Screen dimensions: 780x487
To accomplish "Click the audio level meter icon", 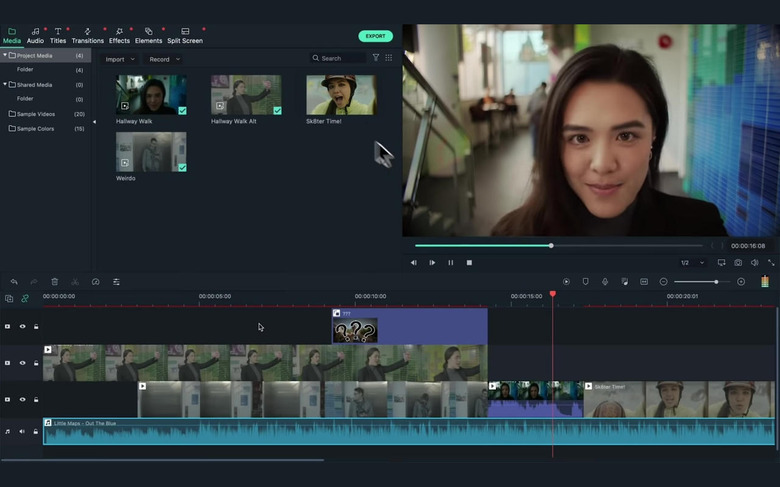I will [x=765, y=282].
